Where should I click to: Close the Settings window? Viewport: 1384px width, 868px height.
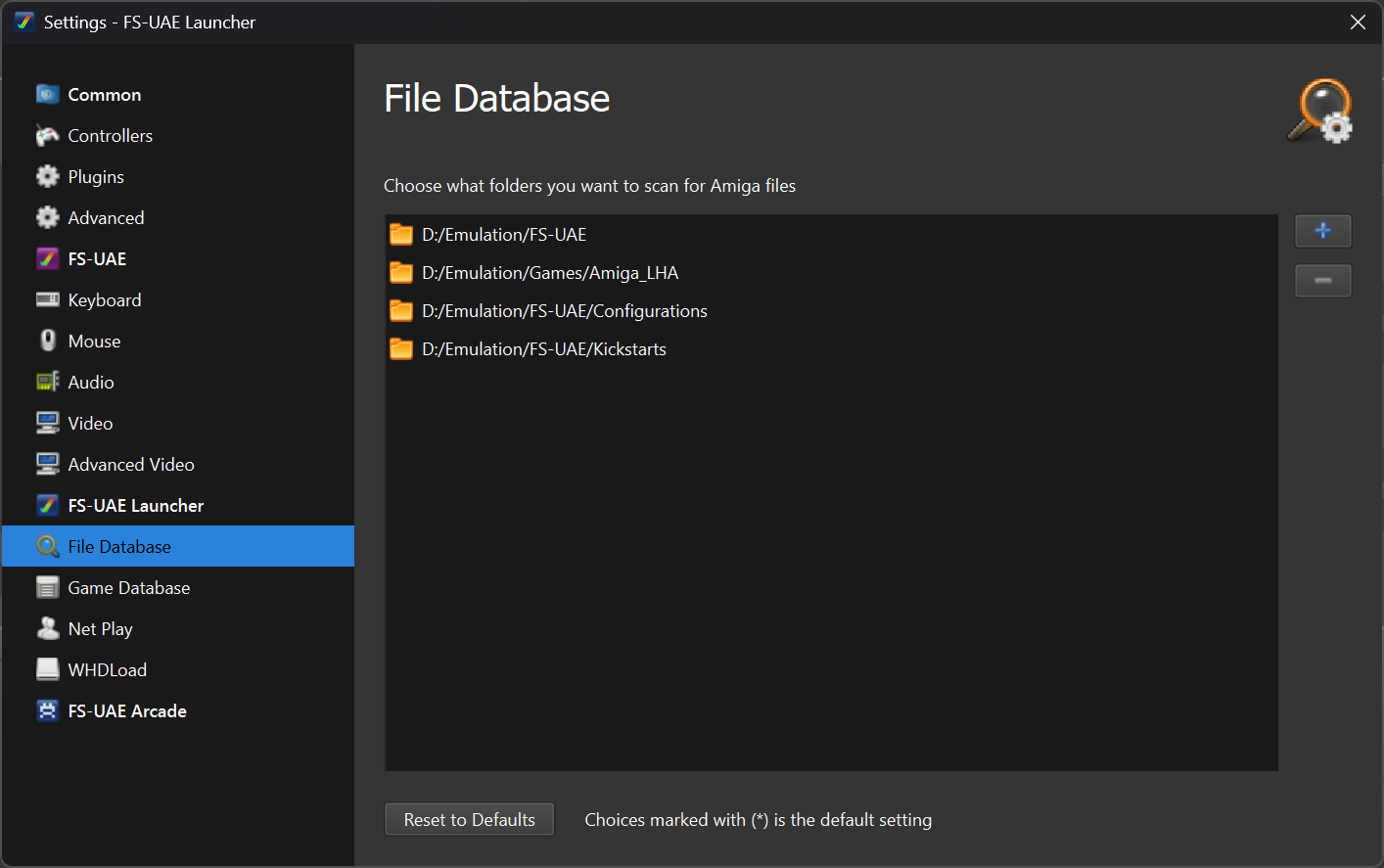(1358, 22)
